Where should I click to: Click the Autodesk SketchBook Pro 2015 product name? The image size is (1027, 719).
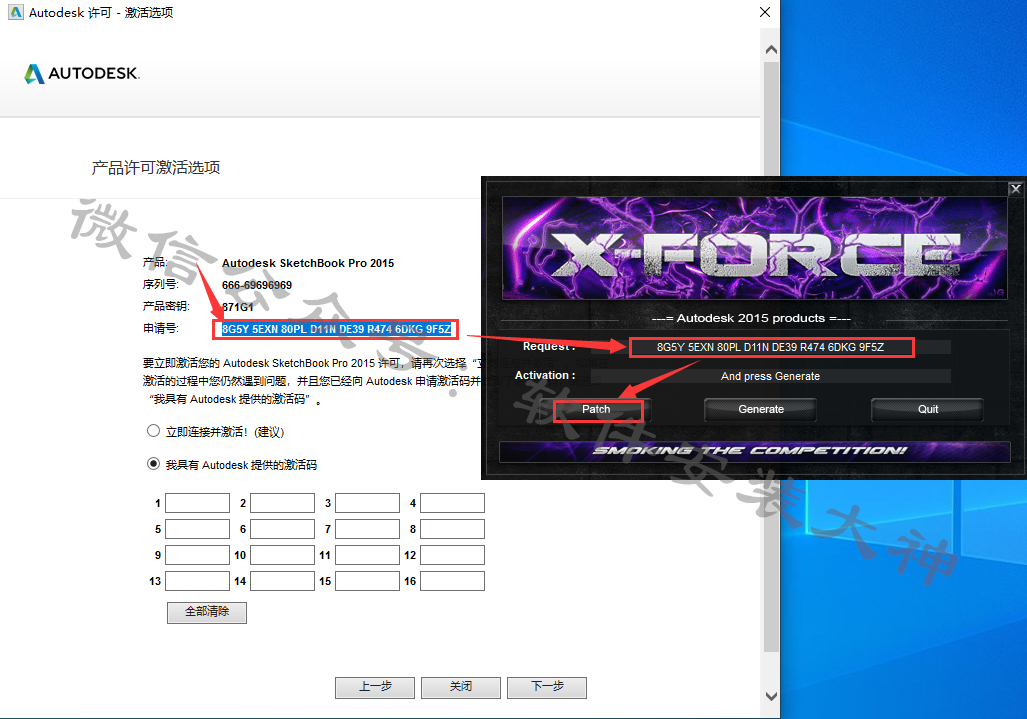[308, 263]
